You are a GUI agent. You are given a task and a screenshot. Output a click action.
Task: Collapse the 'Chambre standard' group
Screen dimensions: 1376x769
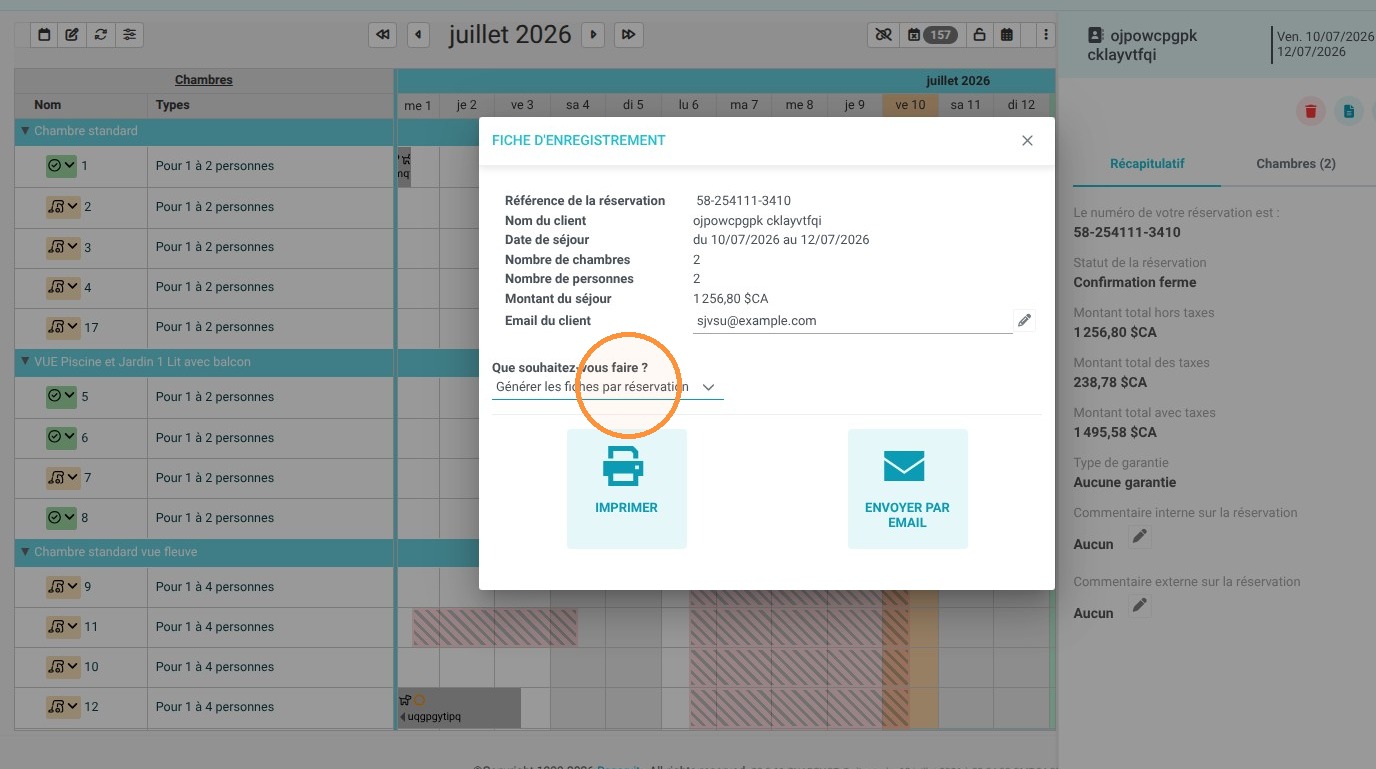coord(25,131)
